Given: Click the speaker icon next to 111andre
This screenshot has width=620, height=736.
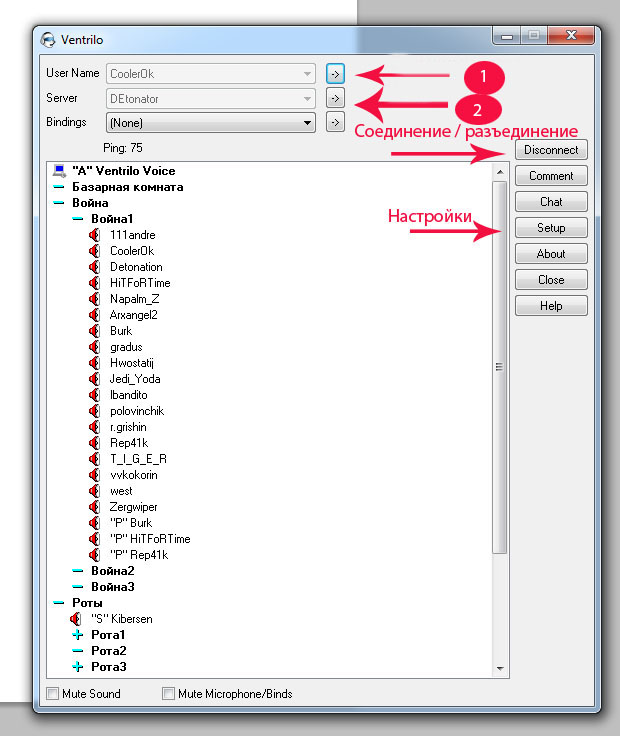Looking at the screenshot, I should coord(94,235).
